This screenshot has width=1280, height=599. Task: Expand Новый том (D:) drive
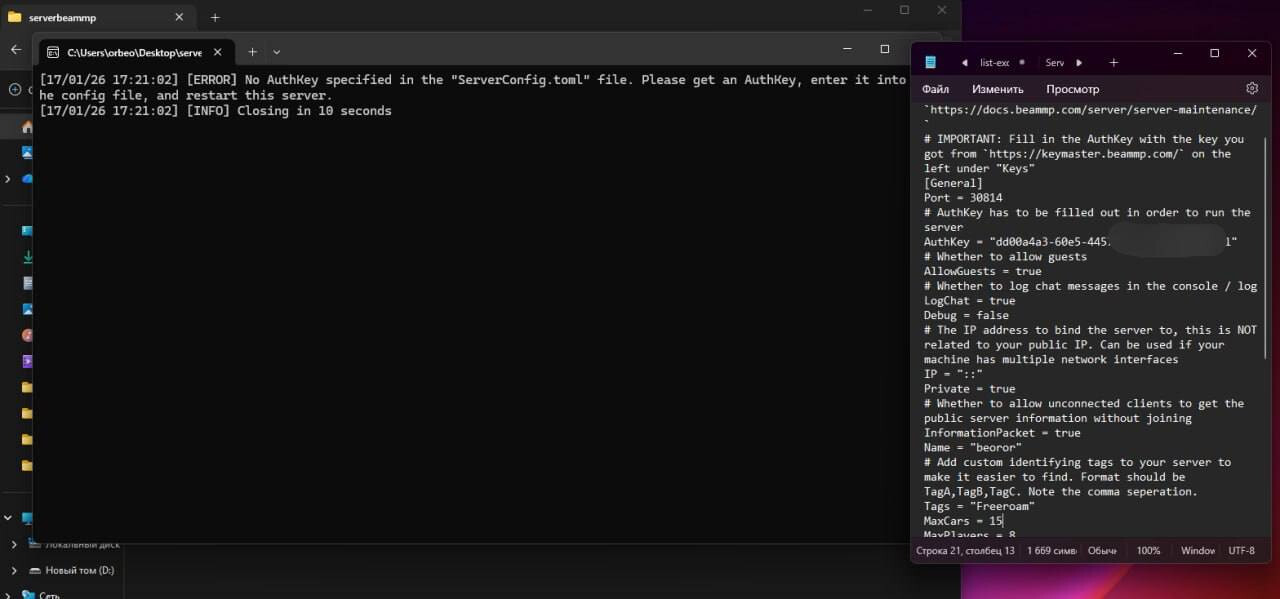click(x=14, y=570)
